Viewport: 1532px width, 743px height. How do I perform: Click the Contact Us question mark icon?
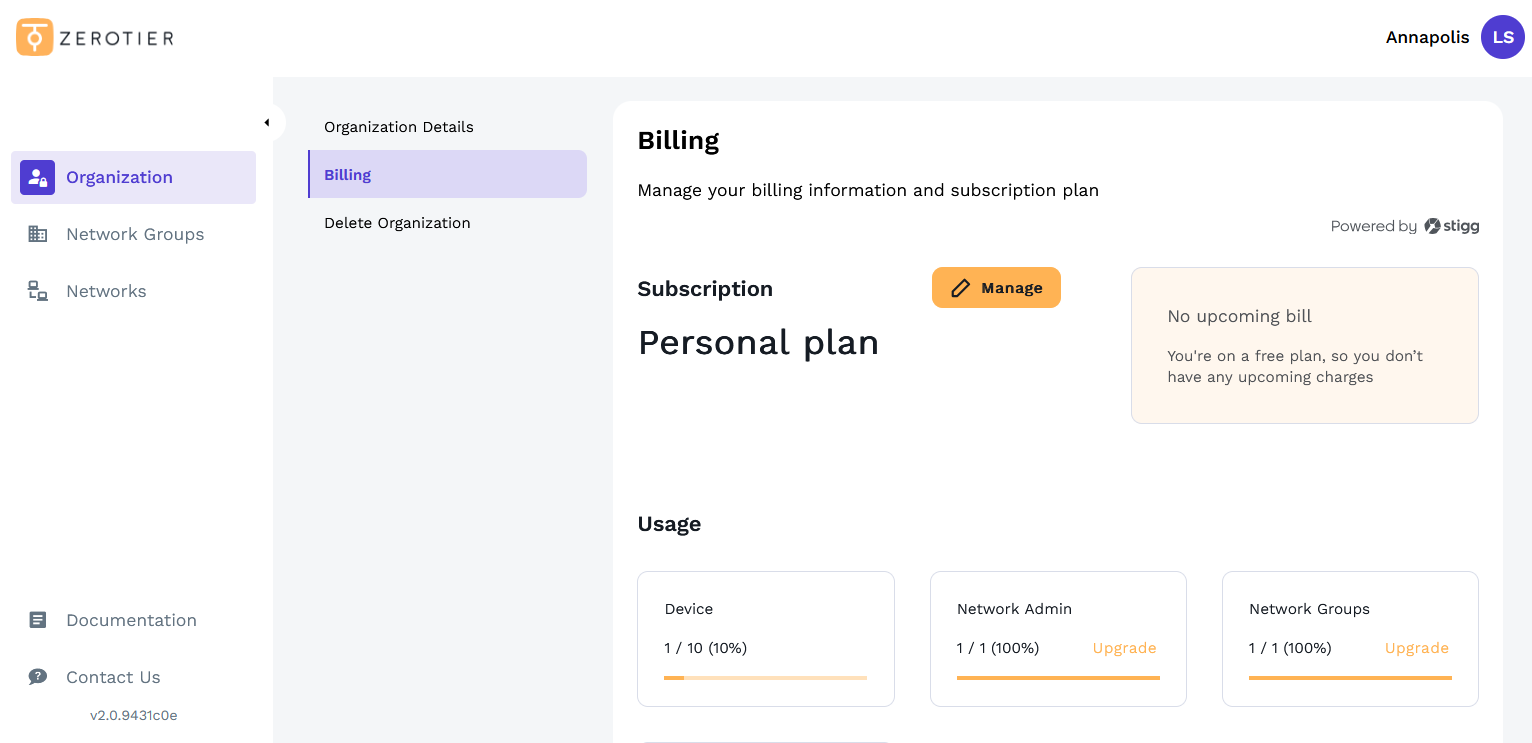[37, 677]
